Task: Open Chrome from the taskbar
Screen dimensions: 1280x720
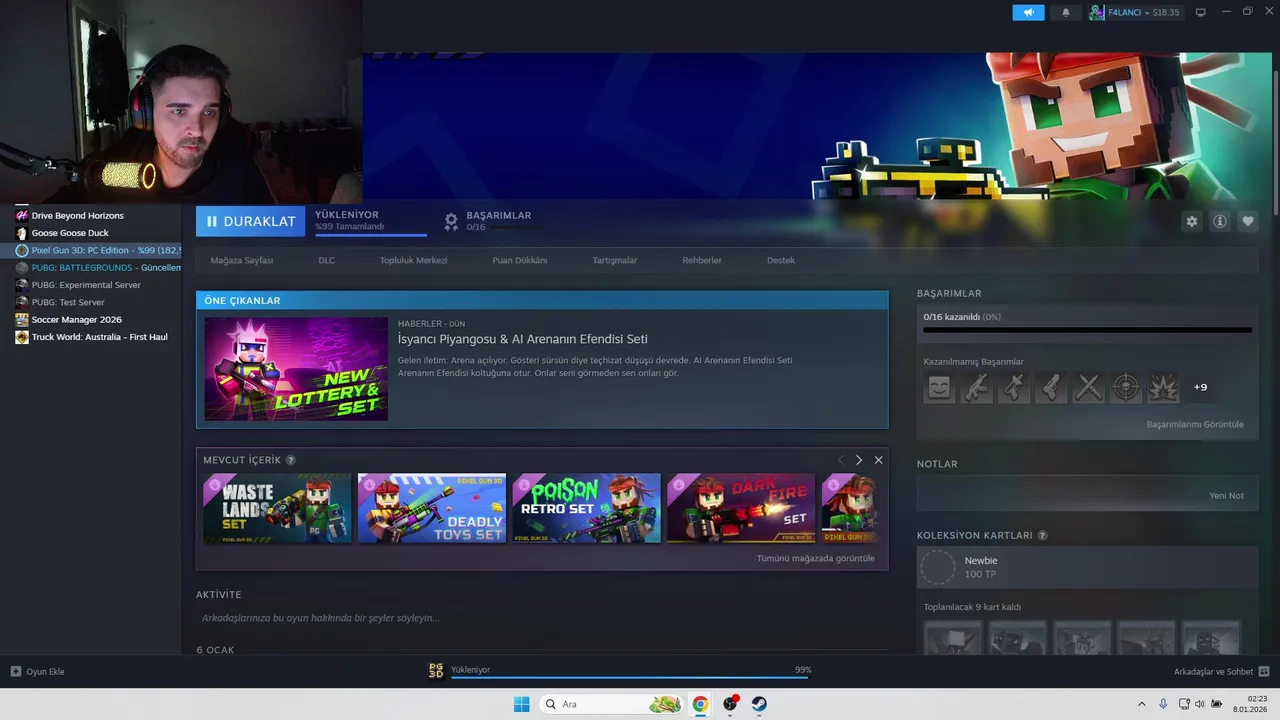Action: click(x=700, y=704)
